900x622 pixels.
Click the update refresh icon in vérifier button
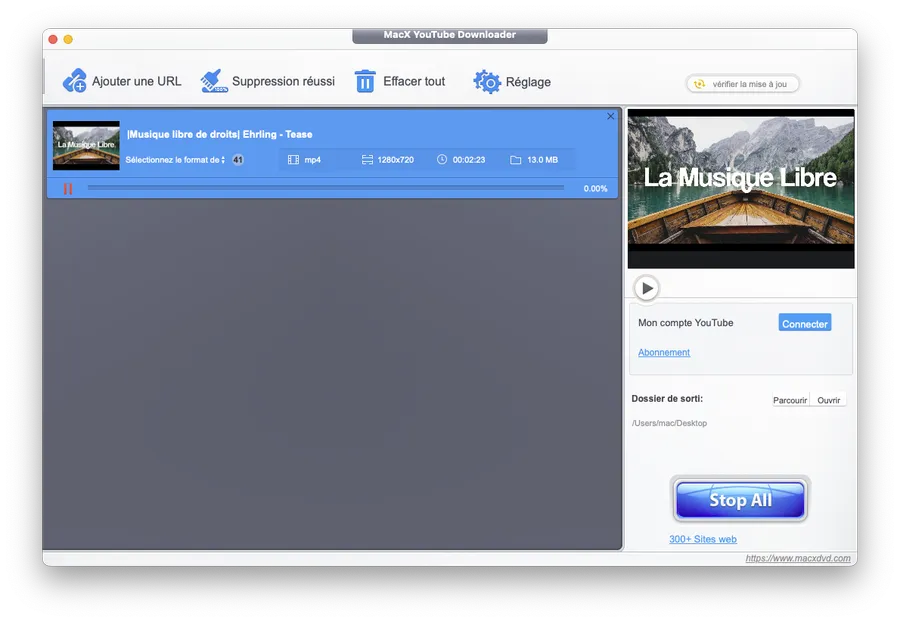tap(699, 84)
